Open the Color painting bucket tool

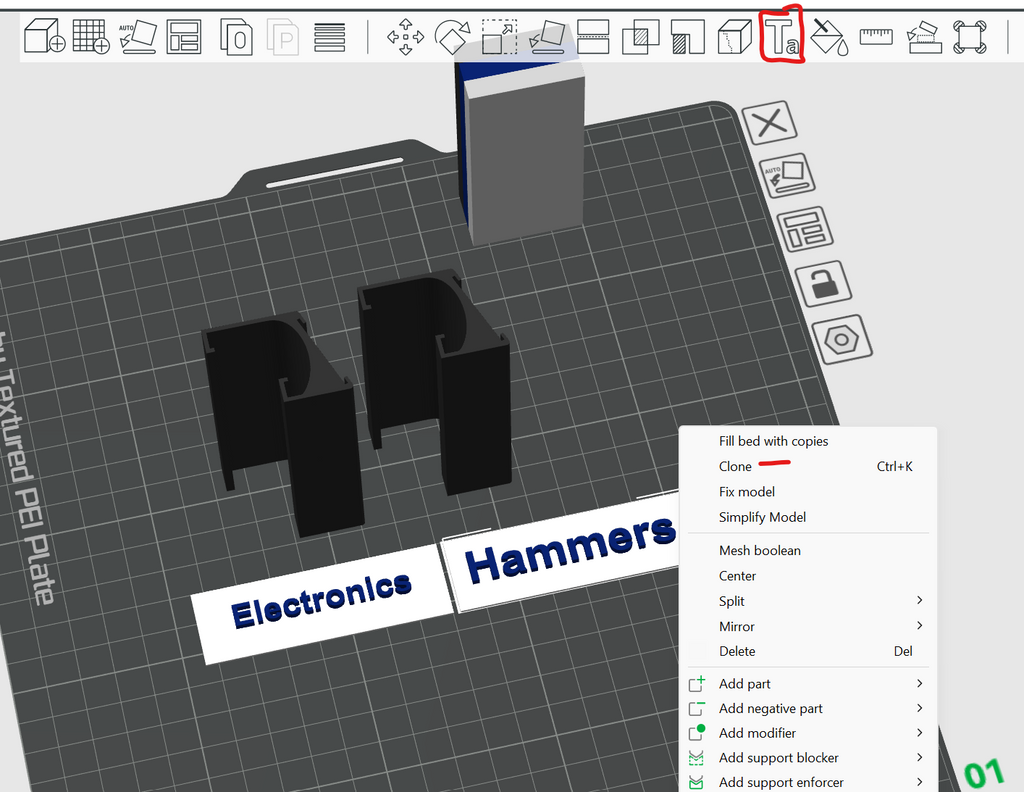pyautogui.click(x=829, y=37)
